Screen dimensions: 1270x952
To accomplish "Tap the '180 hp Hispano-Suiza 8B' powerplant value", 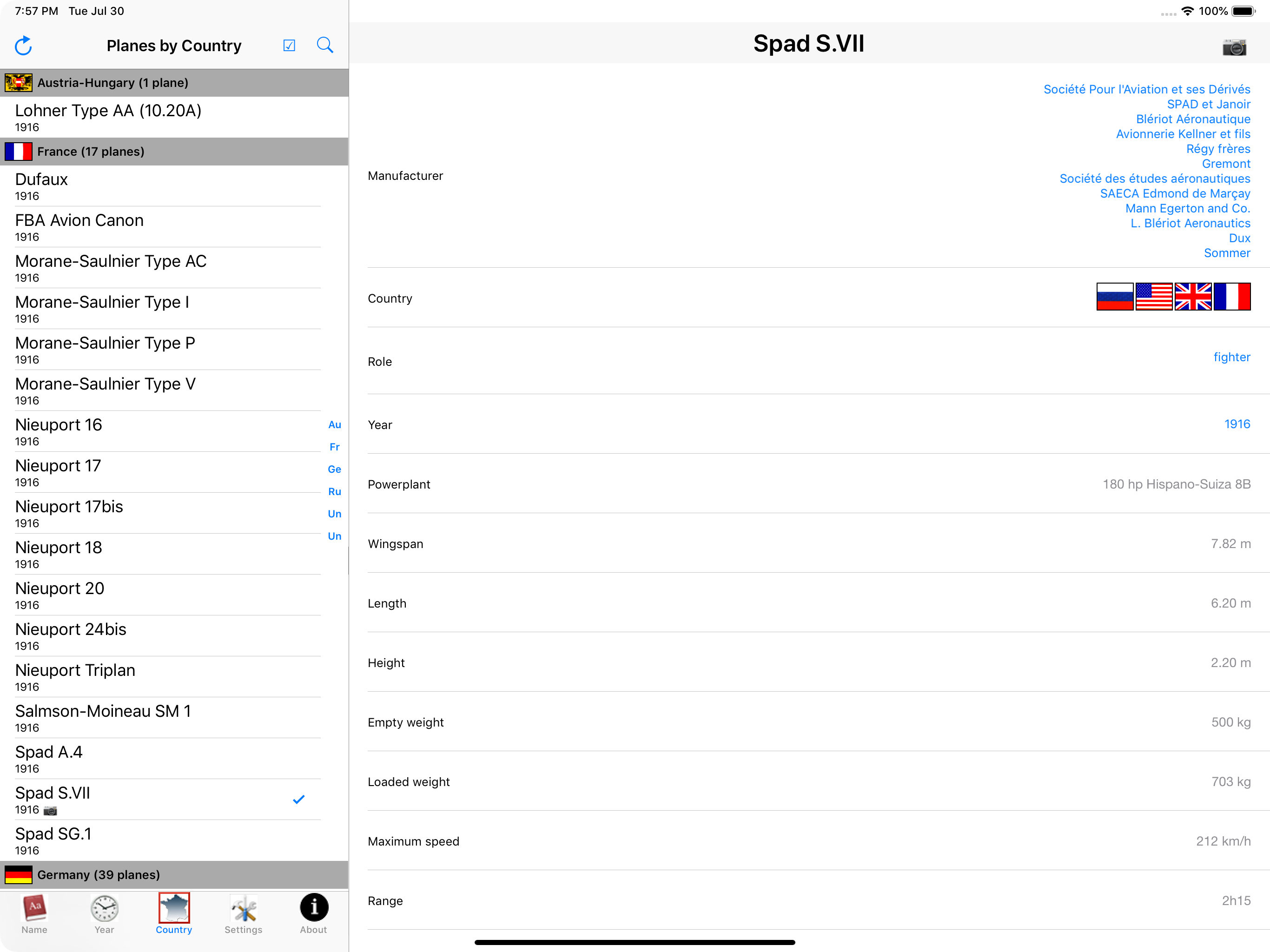I will coord(1177,484).
